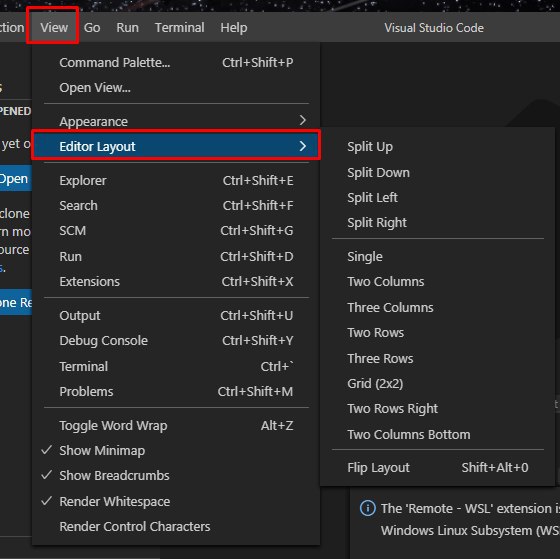Open Extensions view from the menu
Screen dimensions: 560x559
coord(176,281)
